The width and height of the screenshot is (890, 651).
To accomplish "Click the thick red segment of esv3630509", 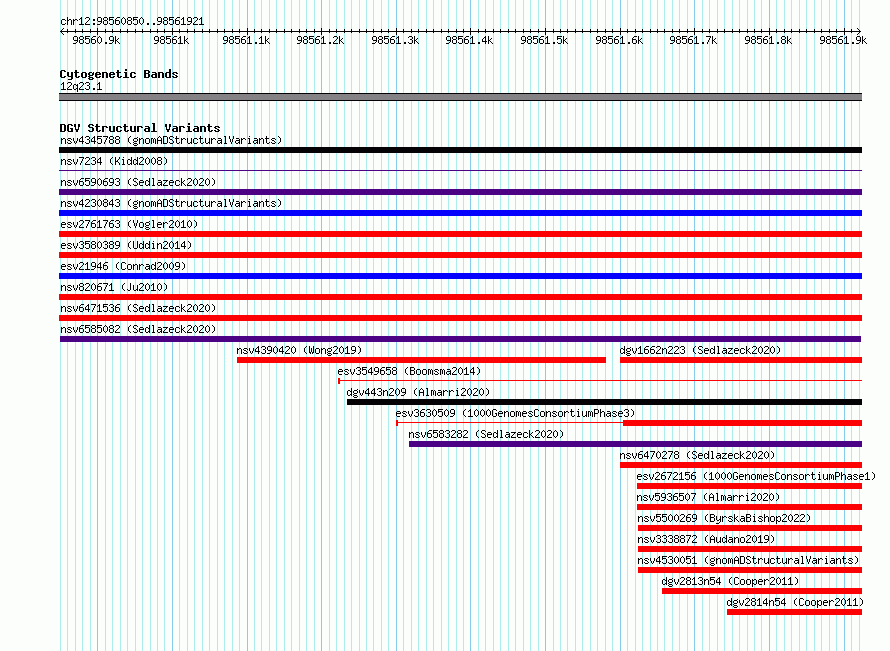I will pyautogui.click(x=742, y=423).
